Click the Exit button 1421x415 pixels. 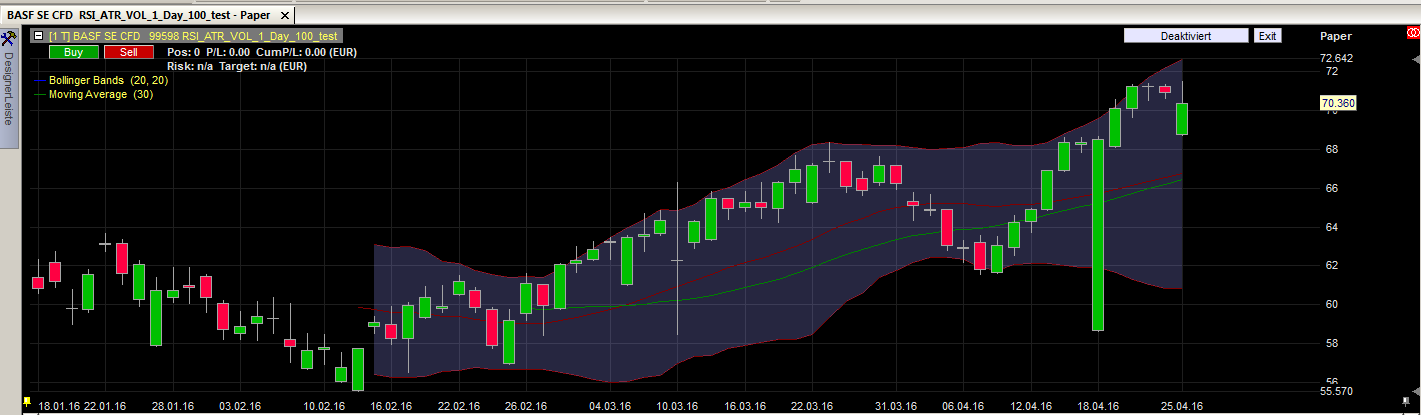(1267, 36)
